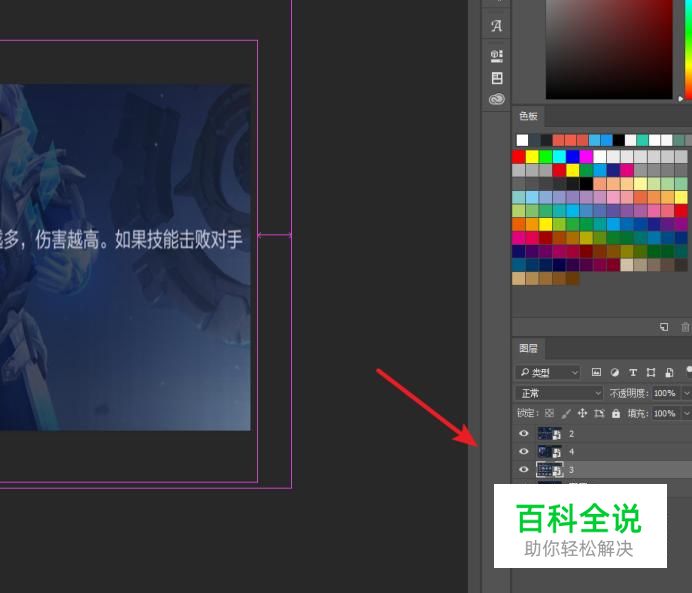The width and height of the screenshot is (692, 593).
Task: Switch to the 图层 layers tab
Action: coord(528,349)
